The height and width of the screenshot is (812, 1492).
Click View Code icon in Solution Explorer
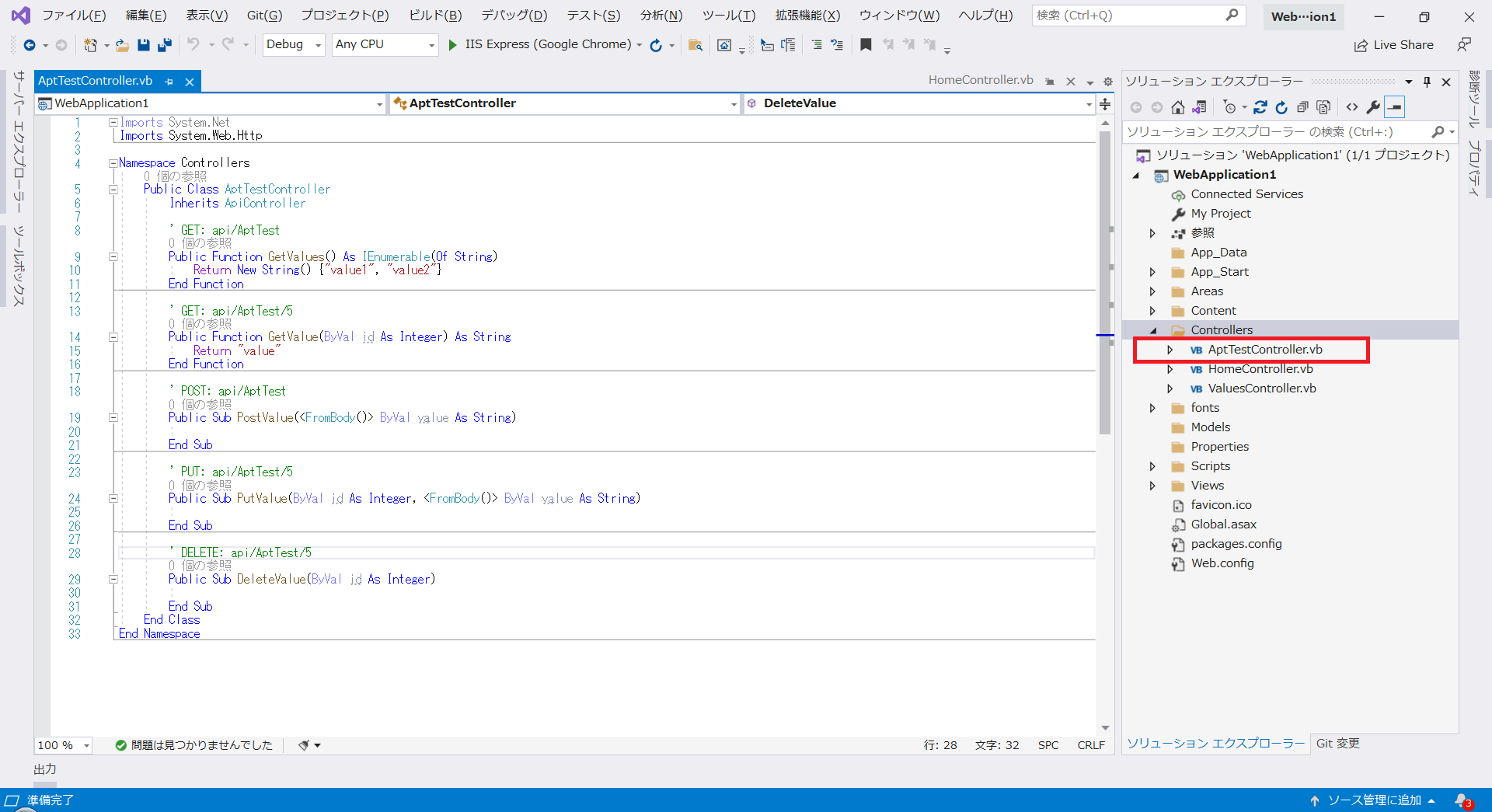tap(1352, 107)
